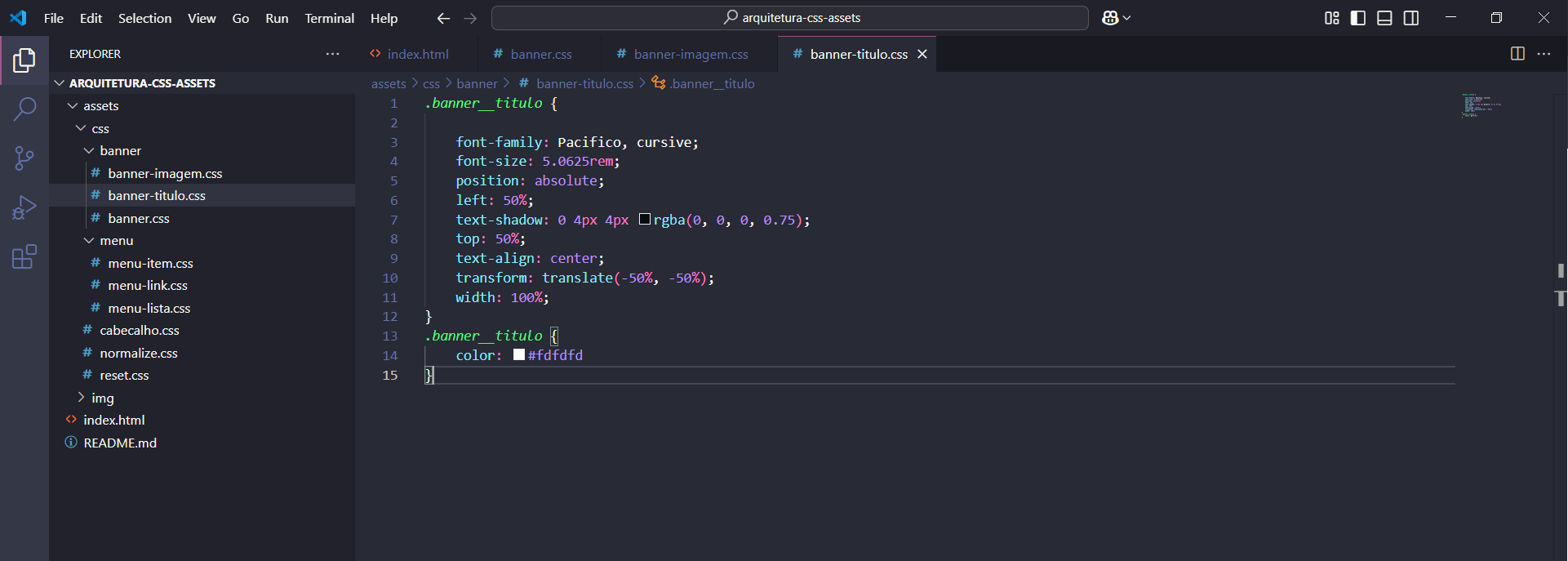
Task: Open banner-imagem.css in the explorer
Action: (202, 173)
